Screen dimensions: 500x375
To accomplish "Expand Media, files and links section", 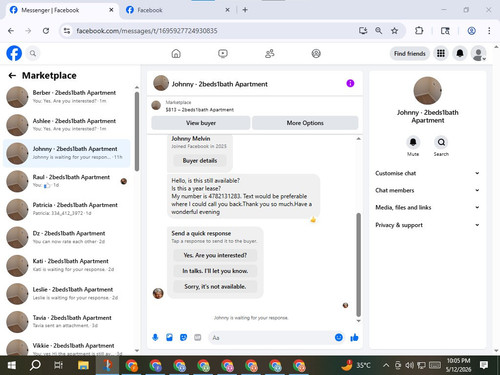I will click(x=427, y=207).
